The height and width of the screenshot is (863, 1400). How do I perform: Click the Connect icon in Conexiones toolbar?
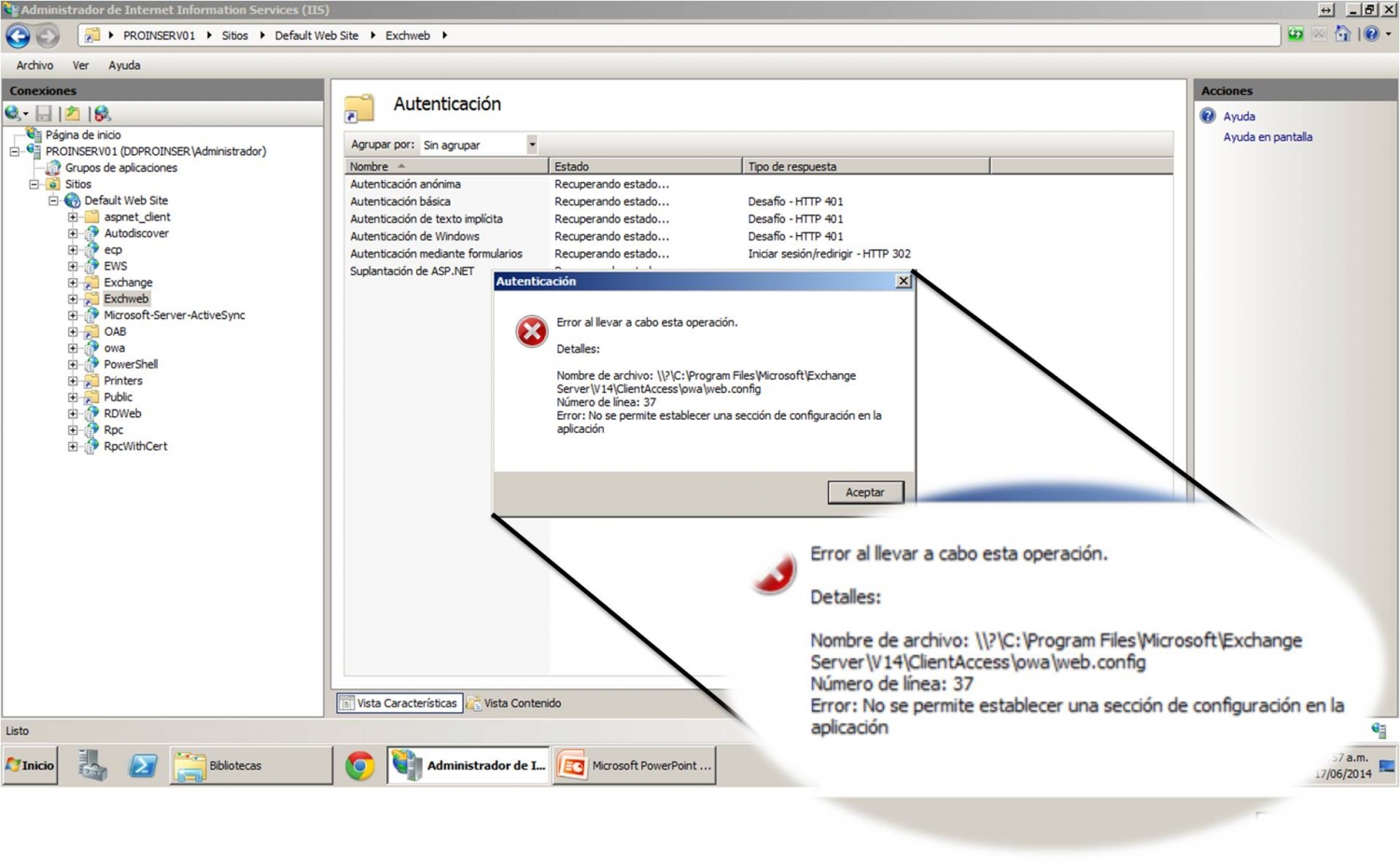coord(13,114)
